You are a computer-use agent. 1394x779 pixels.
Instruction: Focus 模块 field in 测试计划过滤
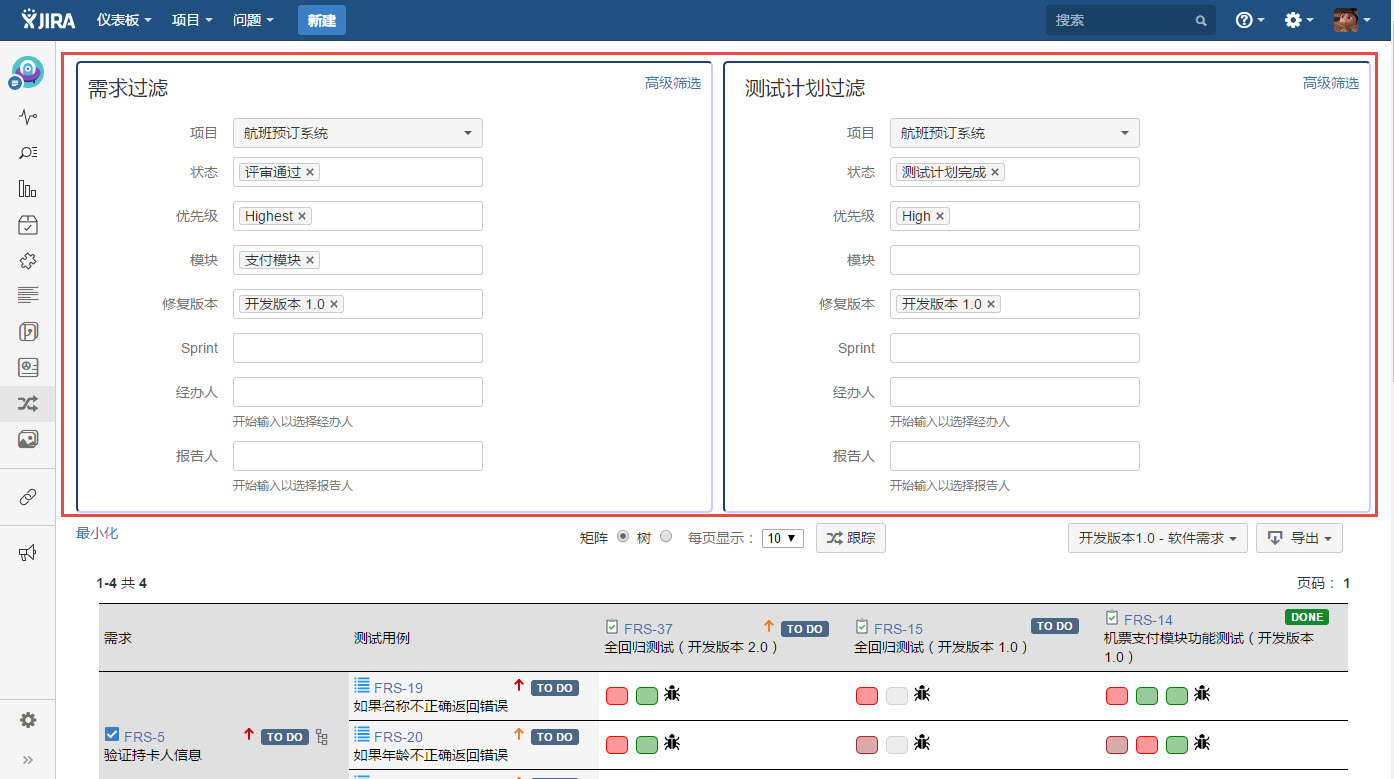coord(1015,260)
